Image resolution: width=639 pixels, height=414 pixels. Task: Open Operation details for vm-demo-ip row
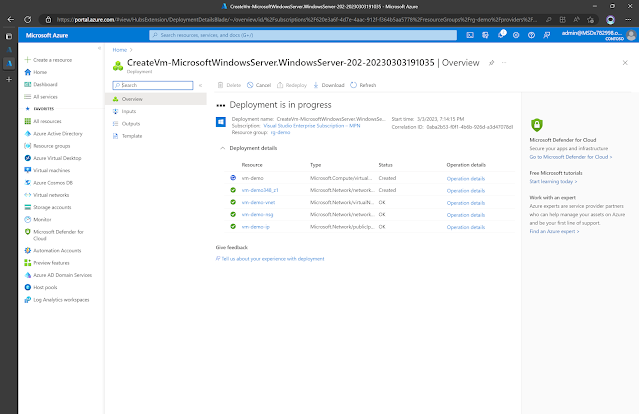(x=466, y=227)
